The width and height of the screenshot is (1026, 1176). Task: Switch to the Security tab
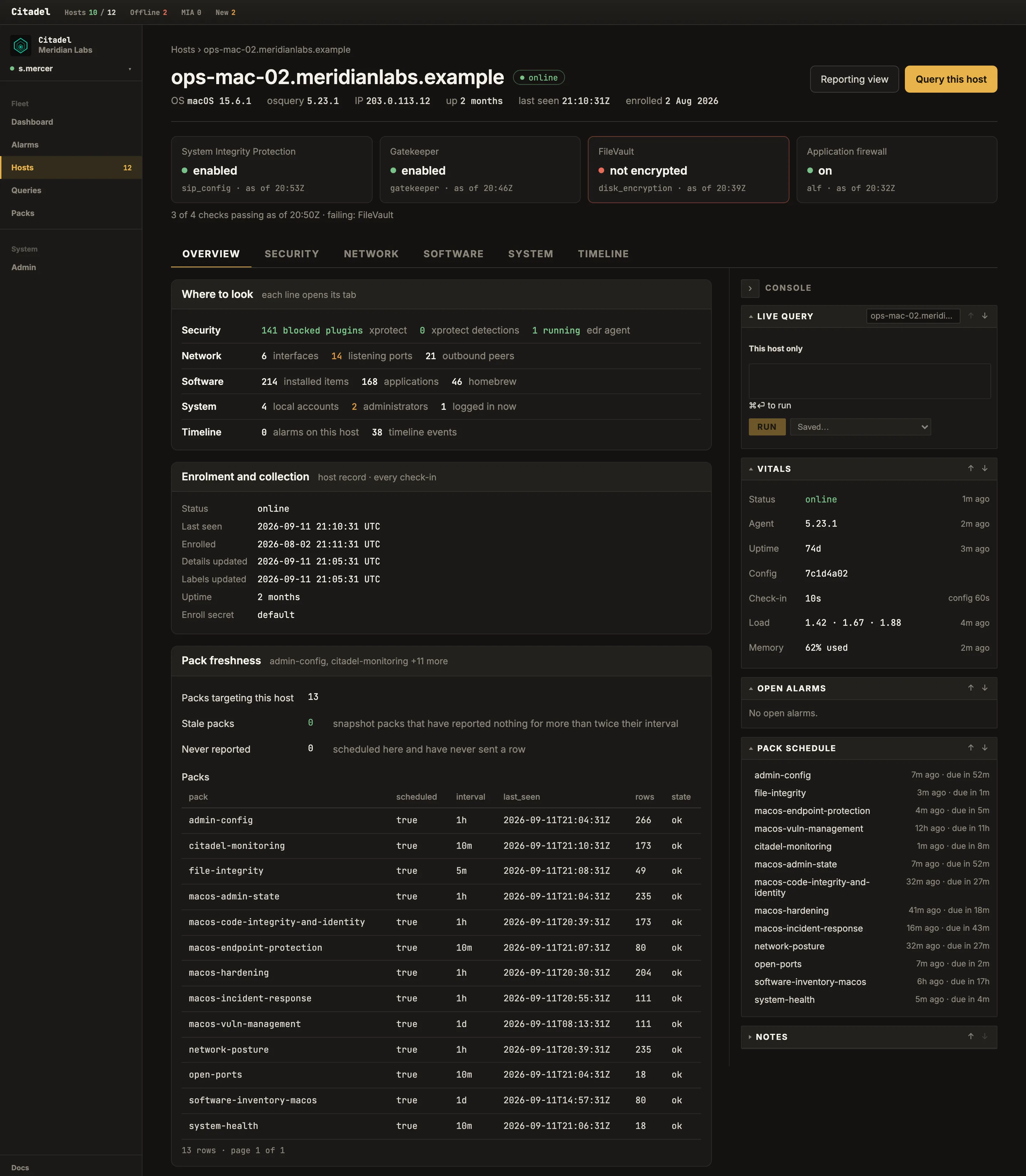(291, 254)
